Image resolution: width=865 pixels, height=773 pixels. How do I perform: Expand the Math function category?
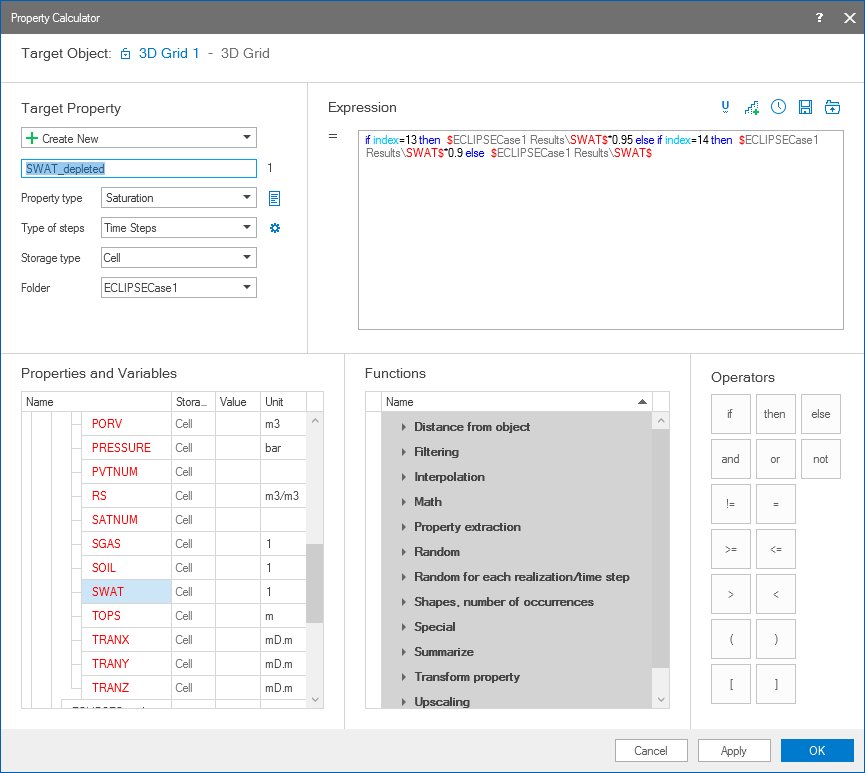(x=427, y=502)
